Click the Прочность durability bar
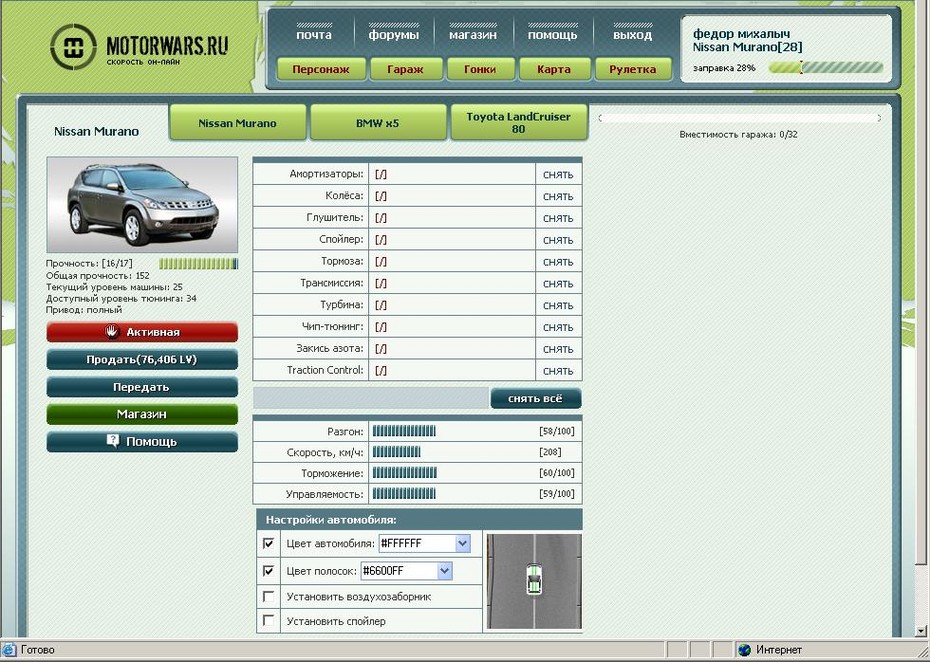Screen dimensions: 930x662 [199, 263]
